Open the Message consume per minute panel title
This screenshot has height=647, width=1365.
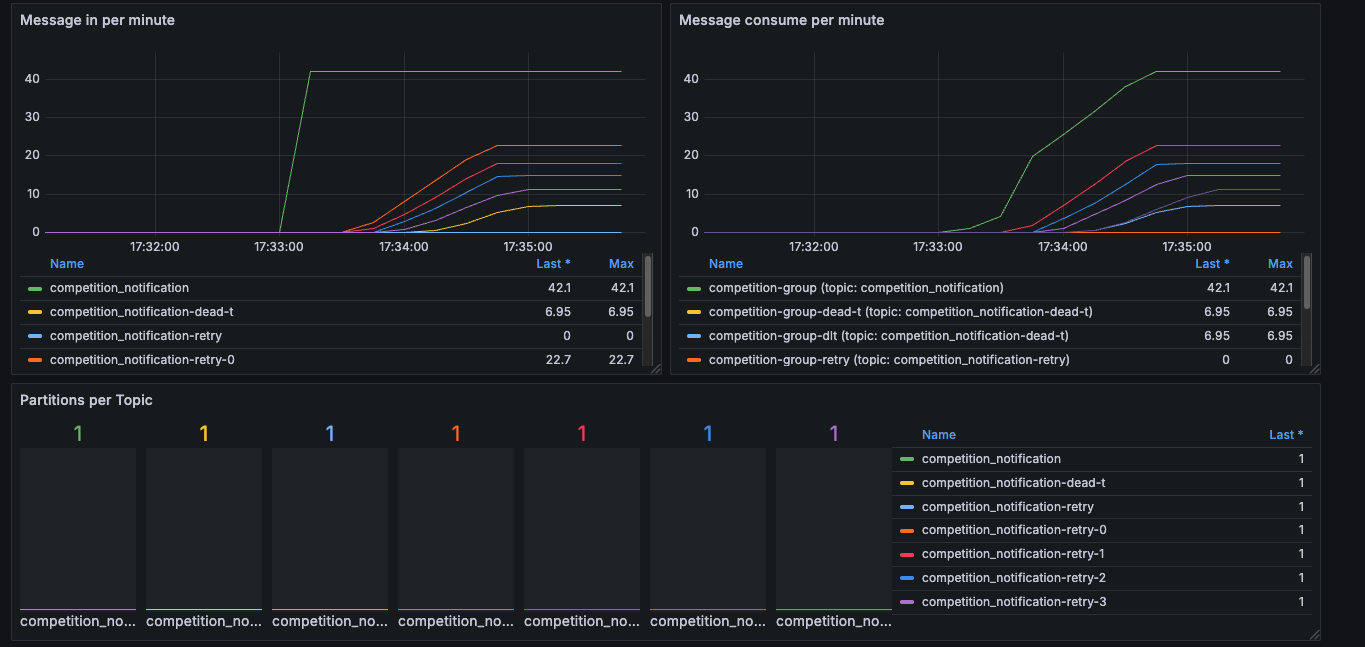[x=782, y=20]
